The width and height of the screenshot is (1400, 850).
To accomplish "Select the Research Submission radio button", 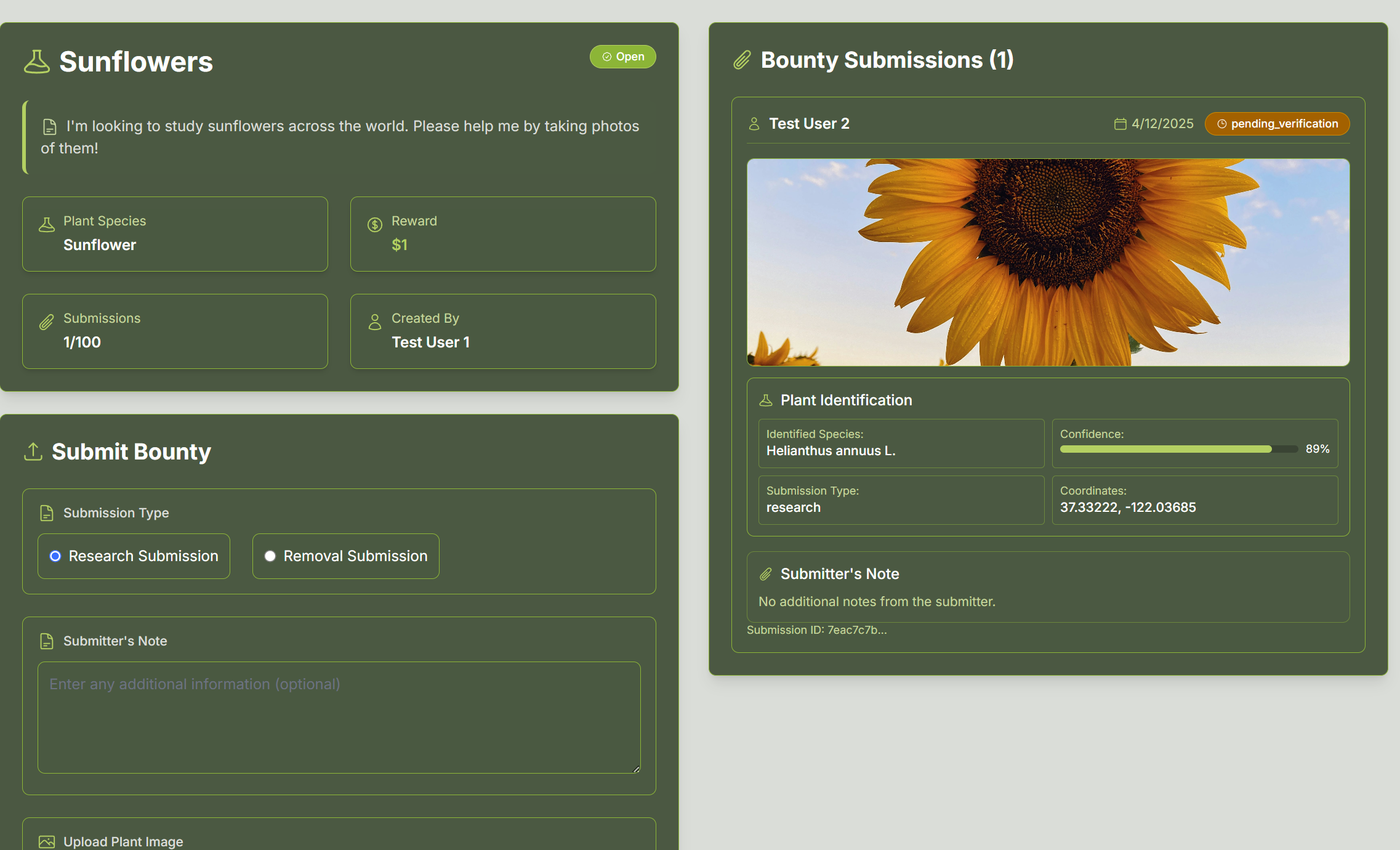I will click(55, 556).
